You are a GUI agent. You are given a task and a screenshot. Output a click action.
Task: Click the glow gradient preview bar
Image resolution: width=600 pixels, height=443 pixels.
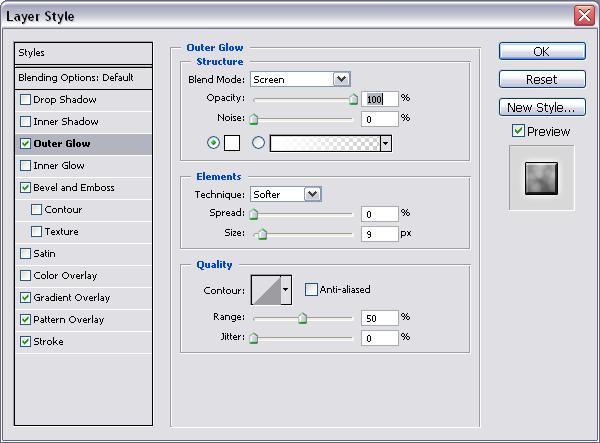click(x=325, y=143)
